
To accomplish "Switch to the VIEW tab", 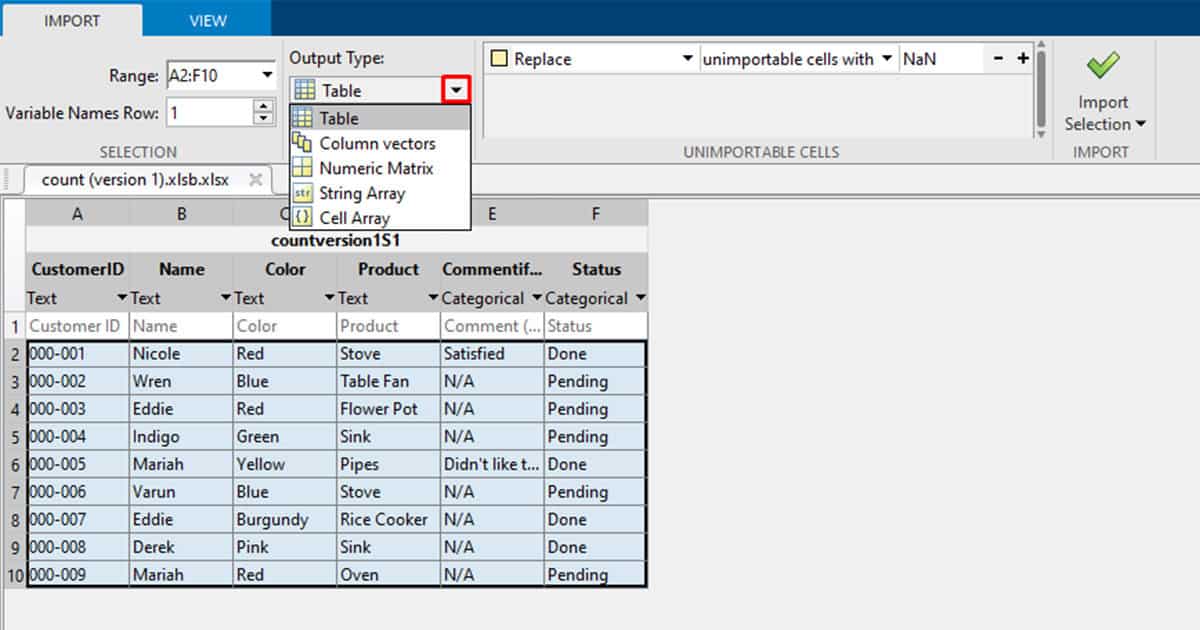I will click(206, 19).
